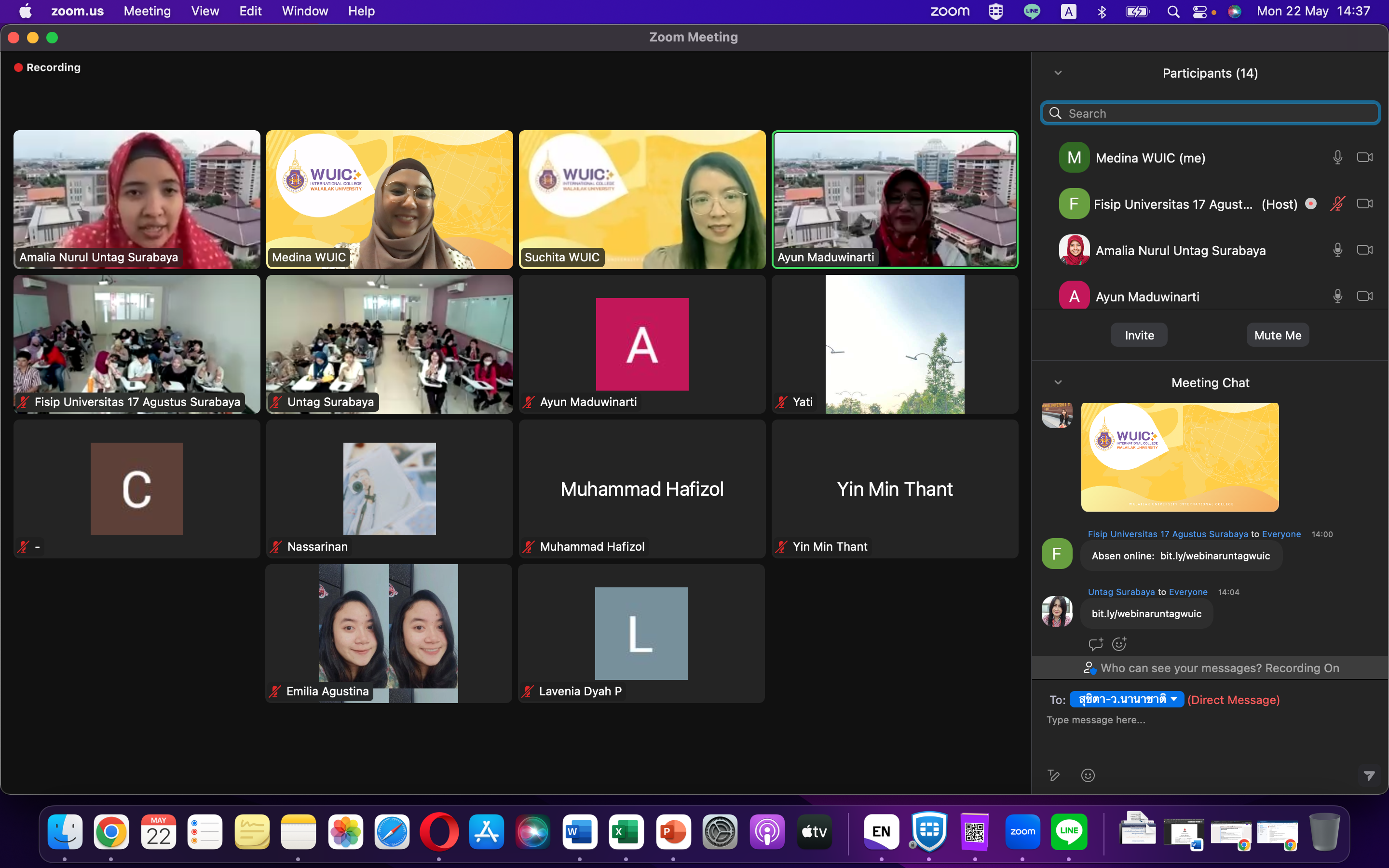Click video icon for Ayun Maduwinarti in list
The image size is (1389, 868).
click(x=1365, y=296)
